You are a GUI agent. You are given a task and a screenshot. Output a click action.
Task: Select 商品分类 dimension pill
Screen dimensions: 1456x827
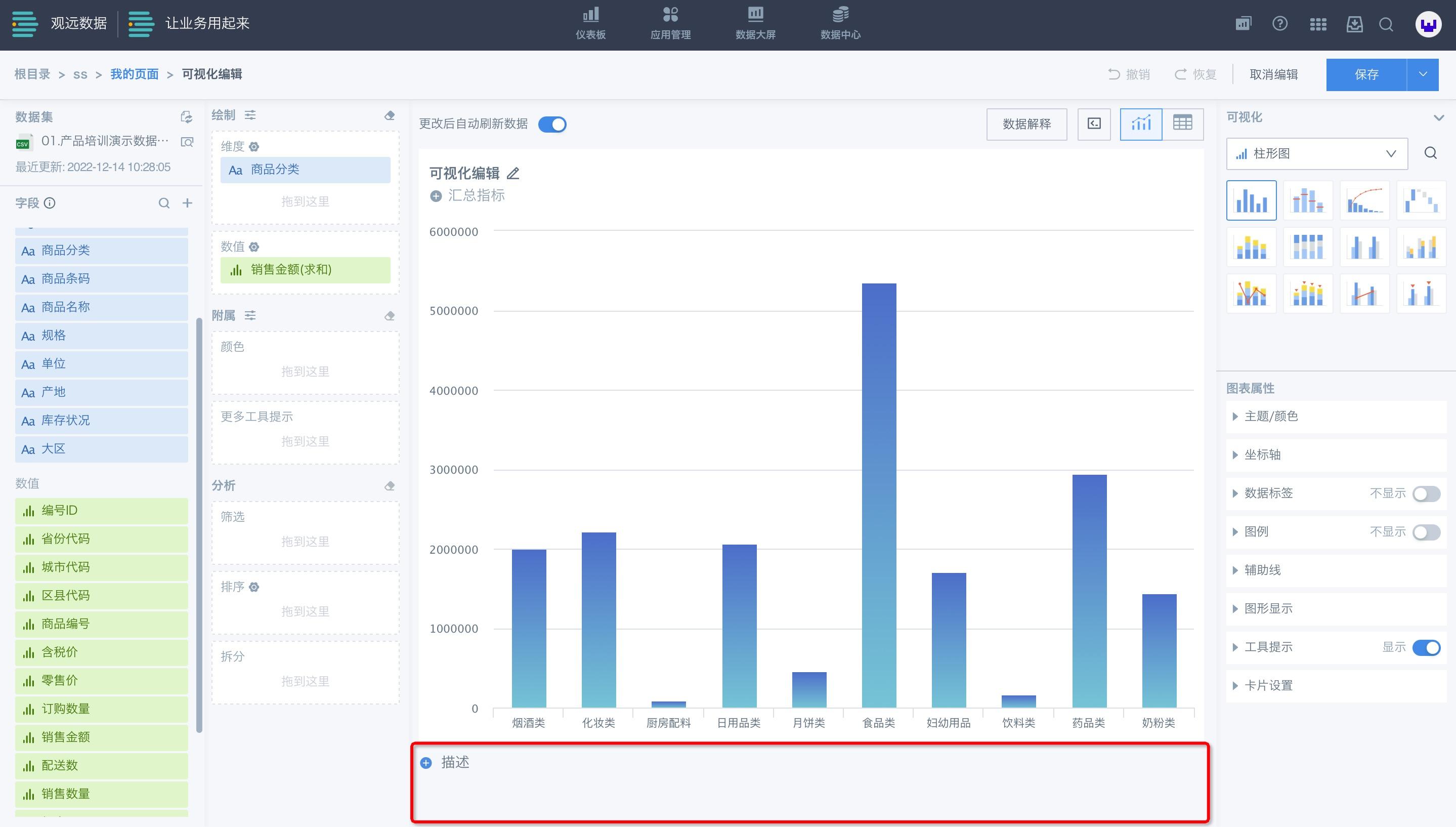tap(306, 170)
